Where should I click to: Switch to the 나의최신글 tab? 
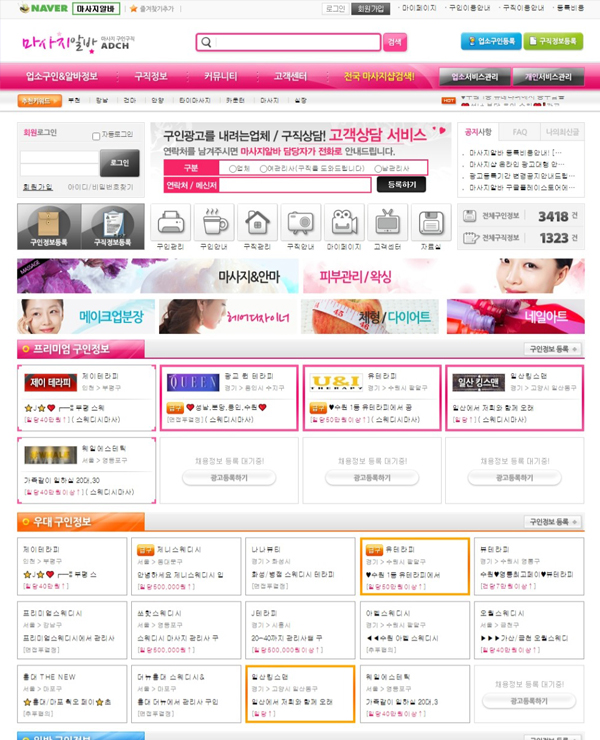[562, 132]
